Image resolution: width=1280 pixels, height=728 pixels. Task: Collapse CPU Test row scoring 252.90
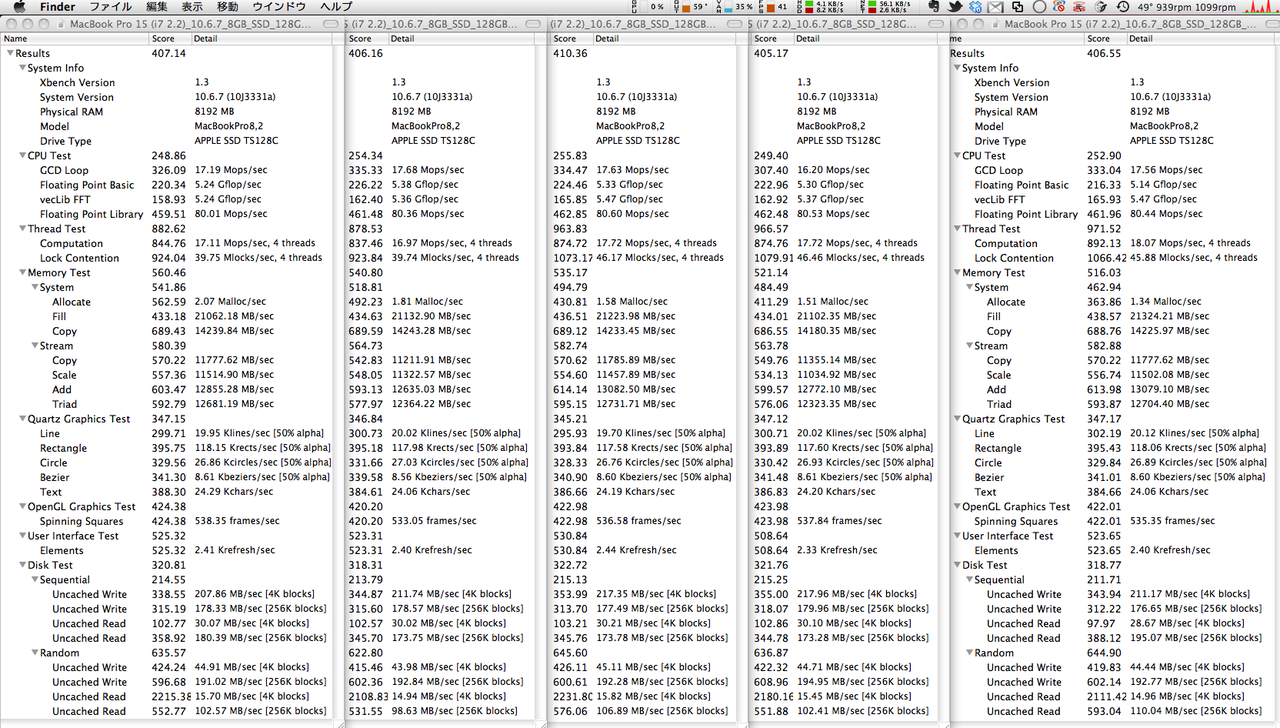[x=957, y=156]
